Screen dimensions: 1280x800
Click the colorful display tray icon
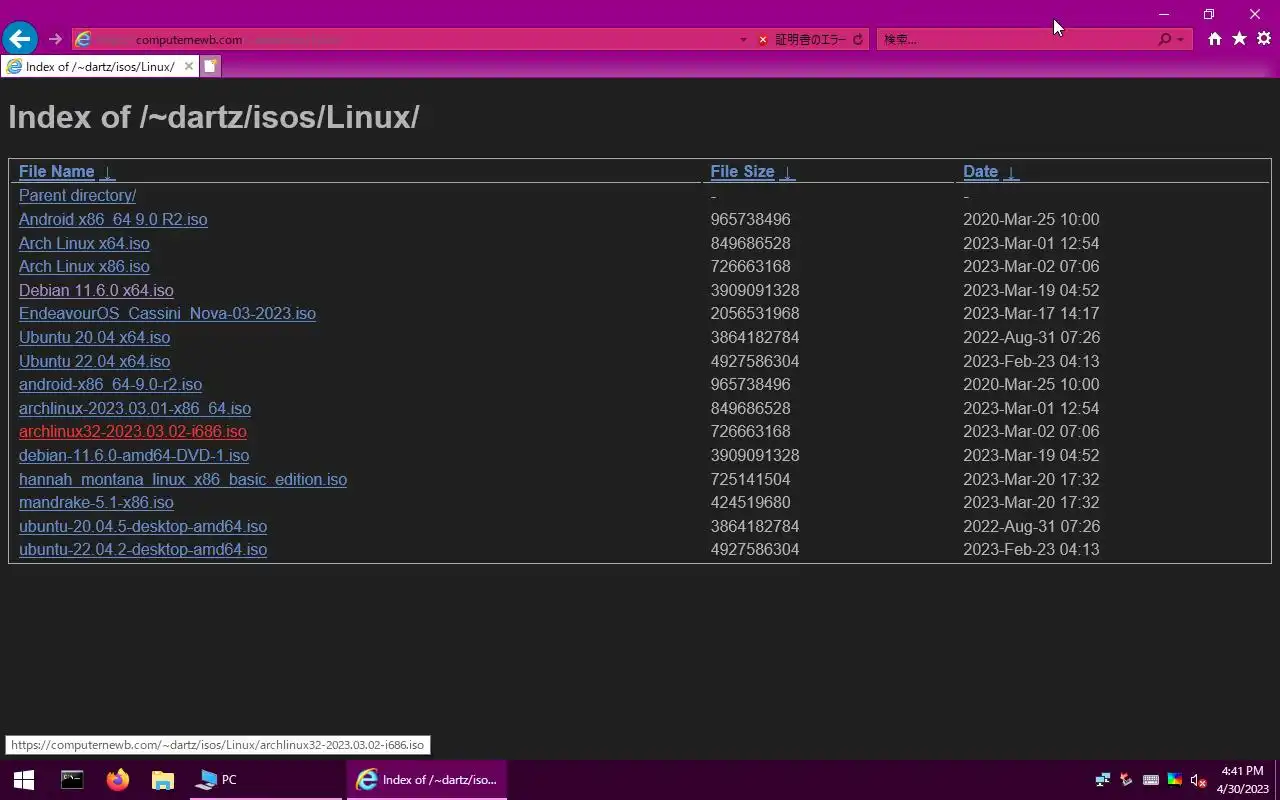1175,780
